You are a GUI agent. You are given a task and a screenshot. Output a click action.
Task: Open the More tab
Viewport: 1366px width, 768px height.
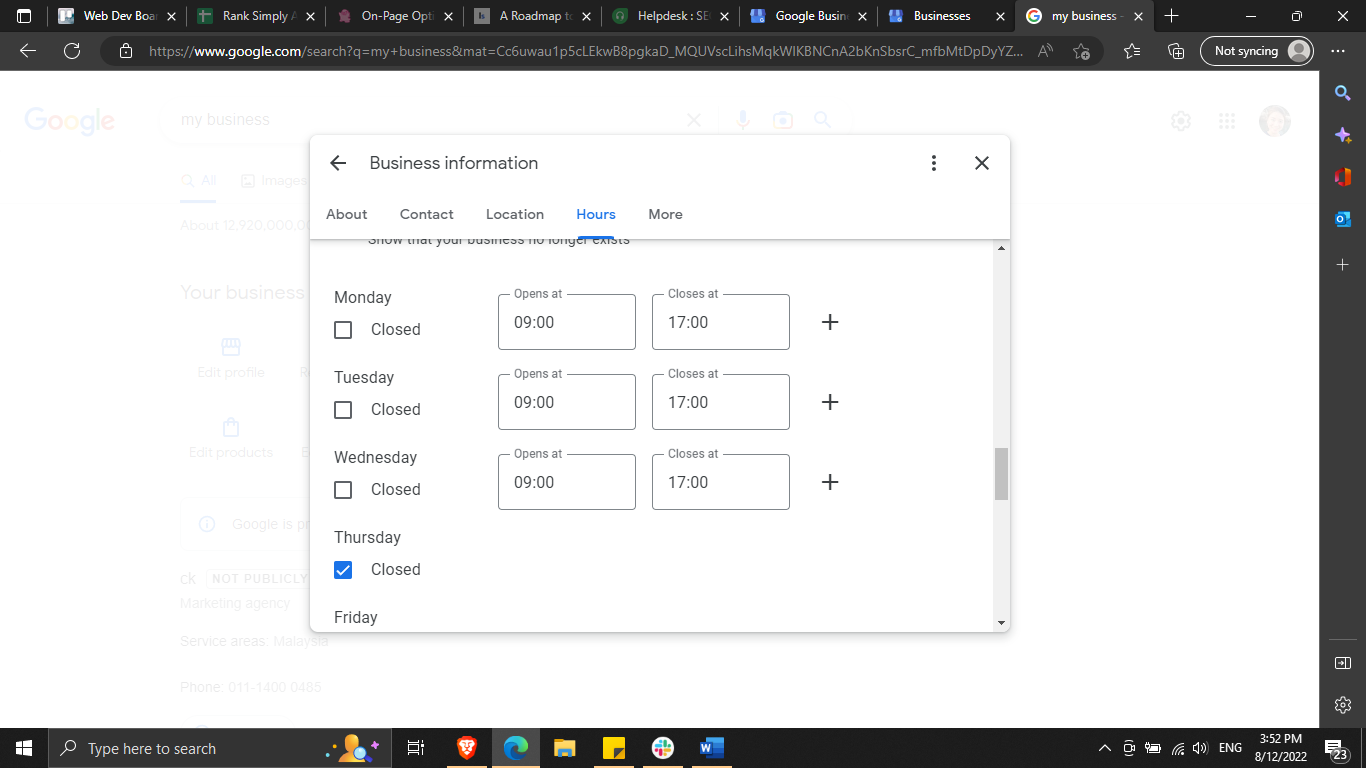click(x=665, y=214)
